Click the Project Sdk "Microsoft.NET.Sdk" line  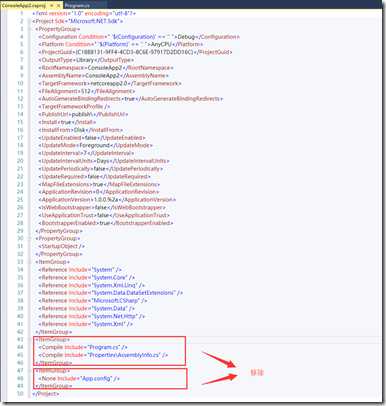(78, 21)
